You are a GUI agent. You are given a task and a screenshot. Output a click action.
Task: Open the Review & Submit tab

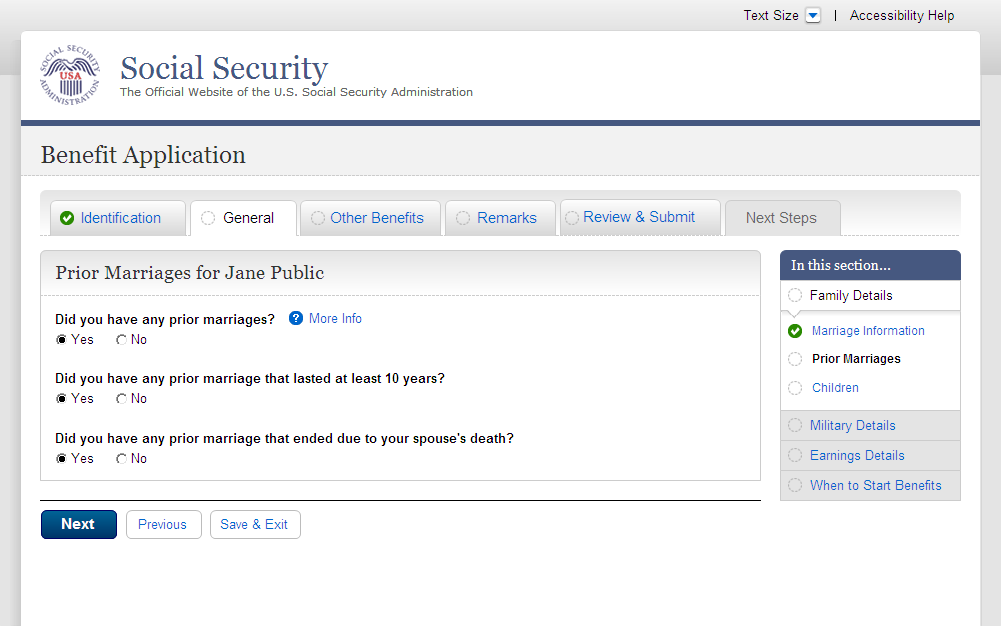639,217
